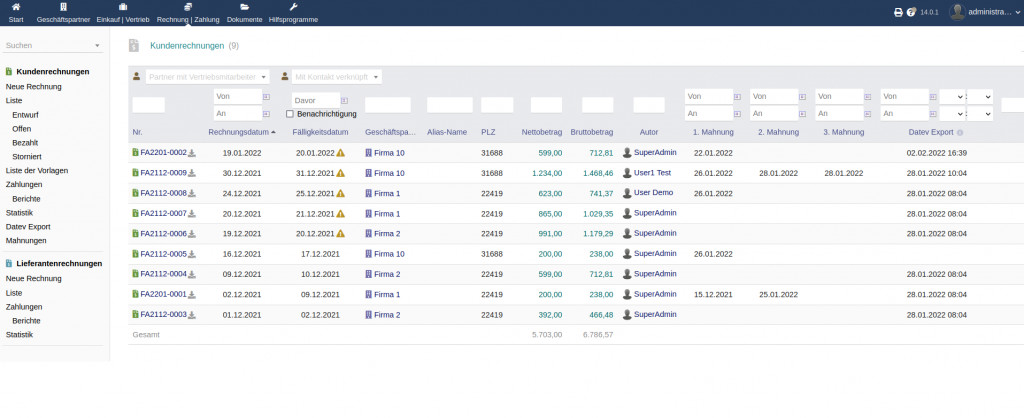Viewport: 1024px width, 418px height.
Task: Click the Datev Export info icon
Action: (x=960, y=132)
